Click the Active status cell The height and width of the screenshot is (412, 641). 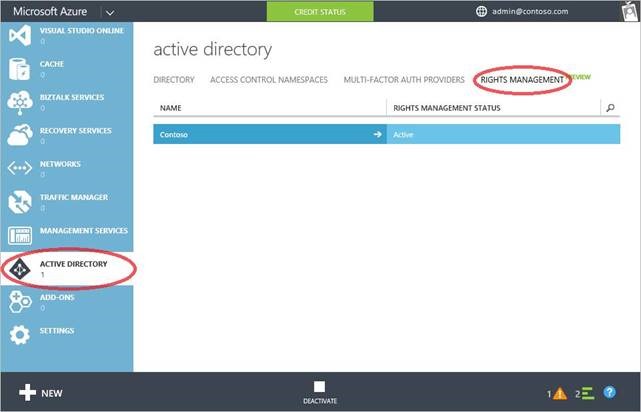[x=503, y=134]
